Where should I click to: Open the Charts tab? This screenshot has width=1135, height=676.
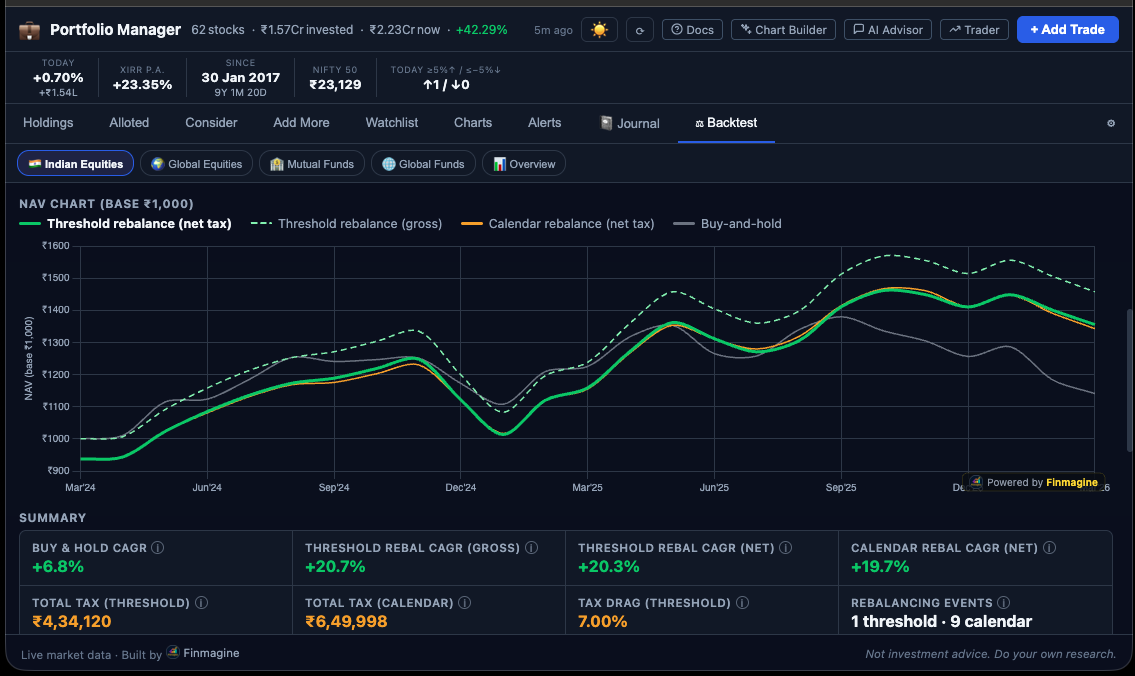pos(472,122)
